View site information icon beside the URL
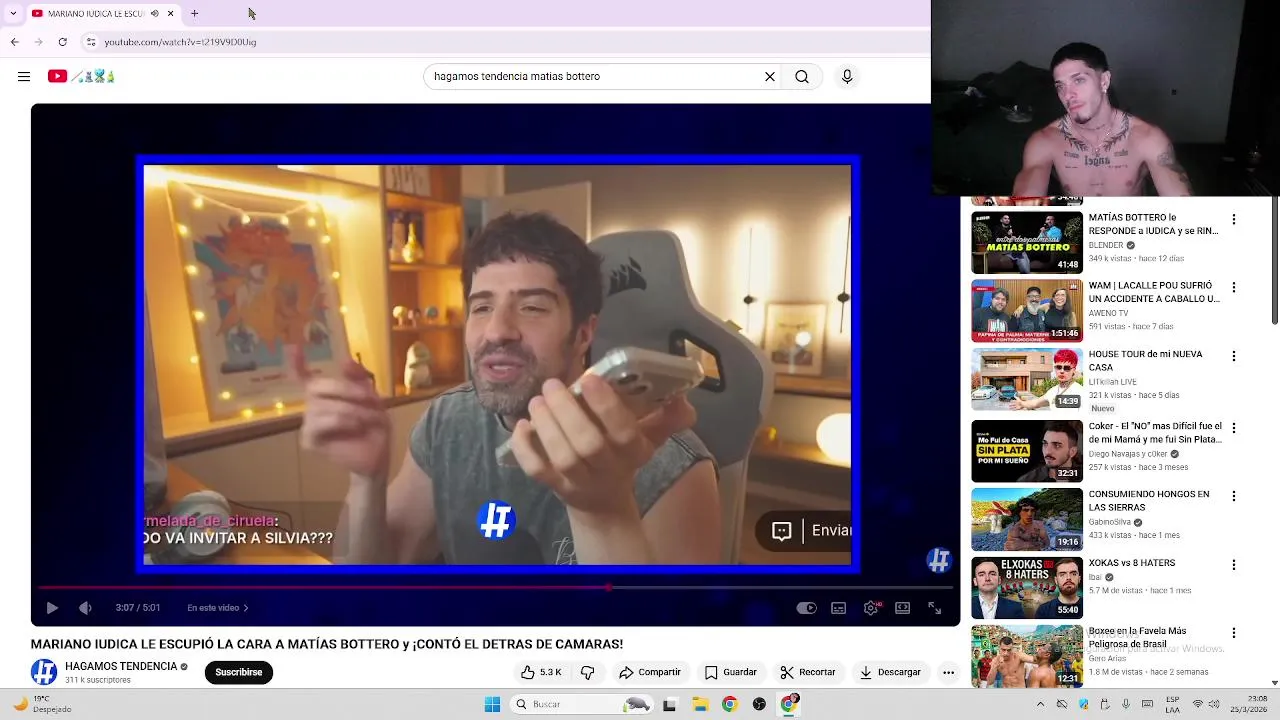The height and width of the screenshot is (720, 1280). [91, 42]
